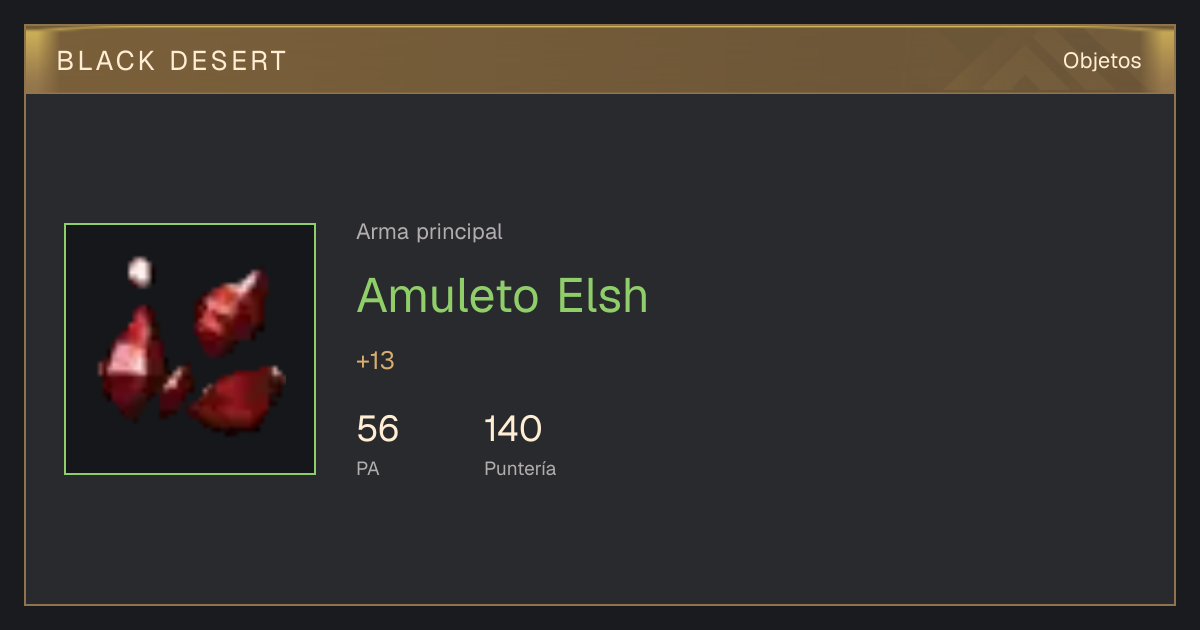Screen dimensions: 1200x630
Task: Click the 140 accuracy value
Action: coord(513,429)
